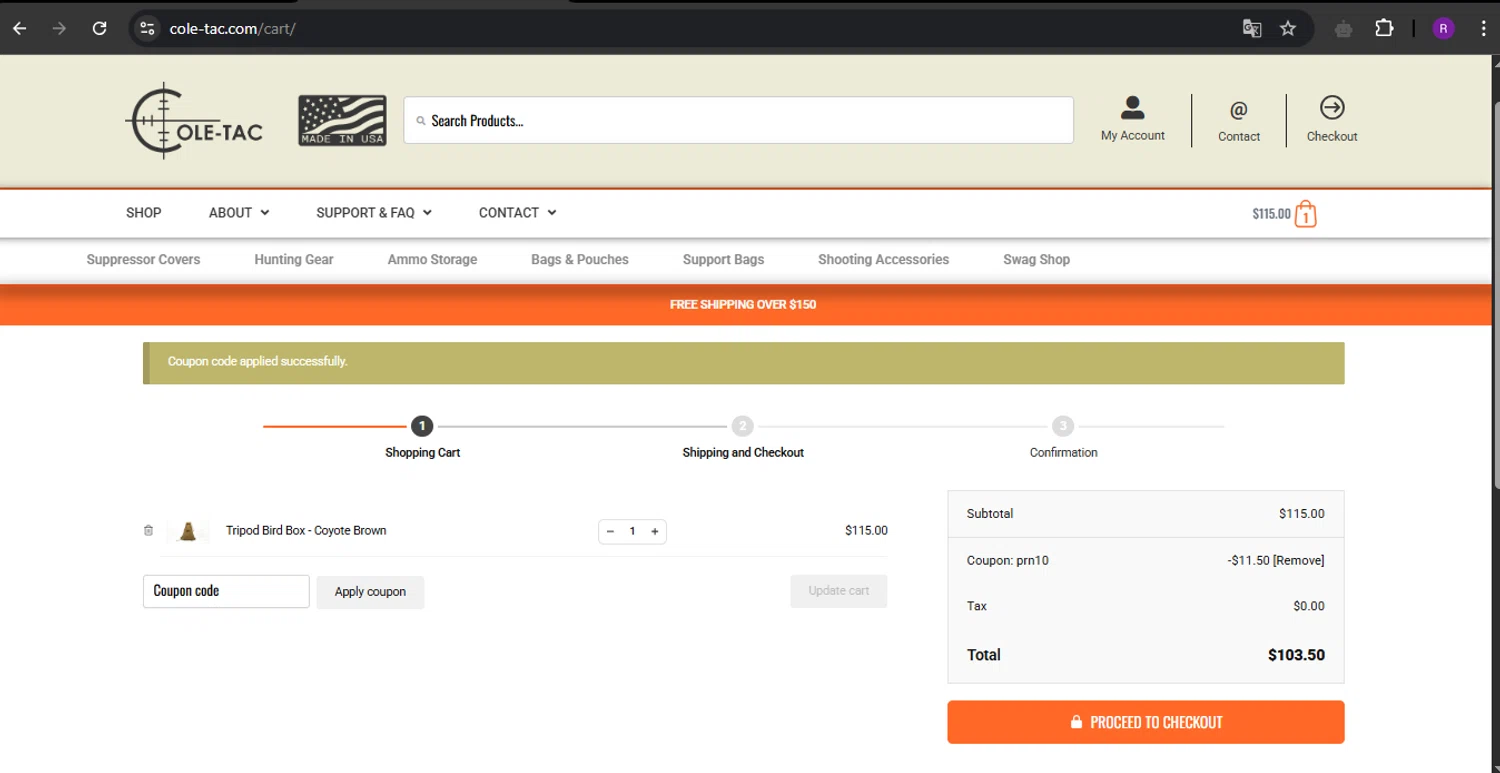The height and width of the screenshot is (773, 1500).
Task: Expand the ABOUT dropdown menu
Action: point(239,212)
